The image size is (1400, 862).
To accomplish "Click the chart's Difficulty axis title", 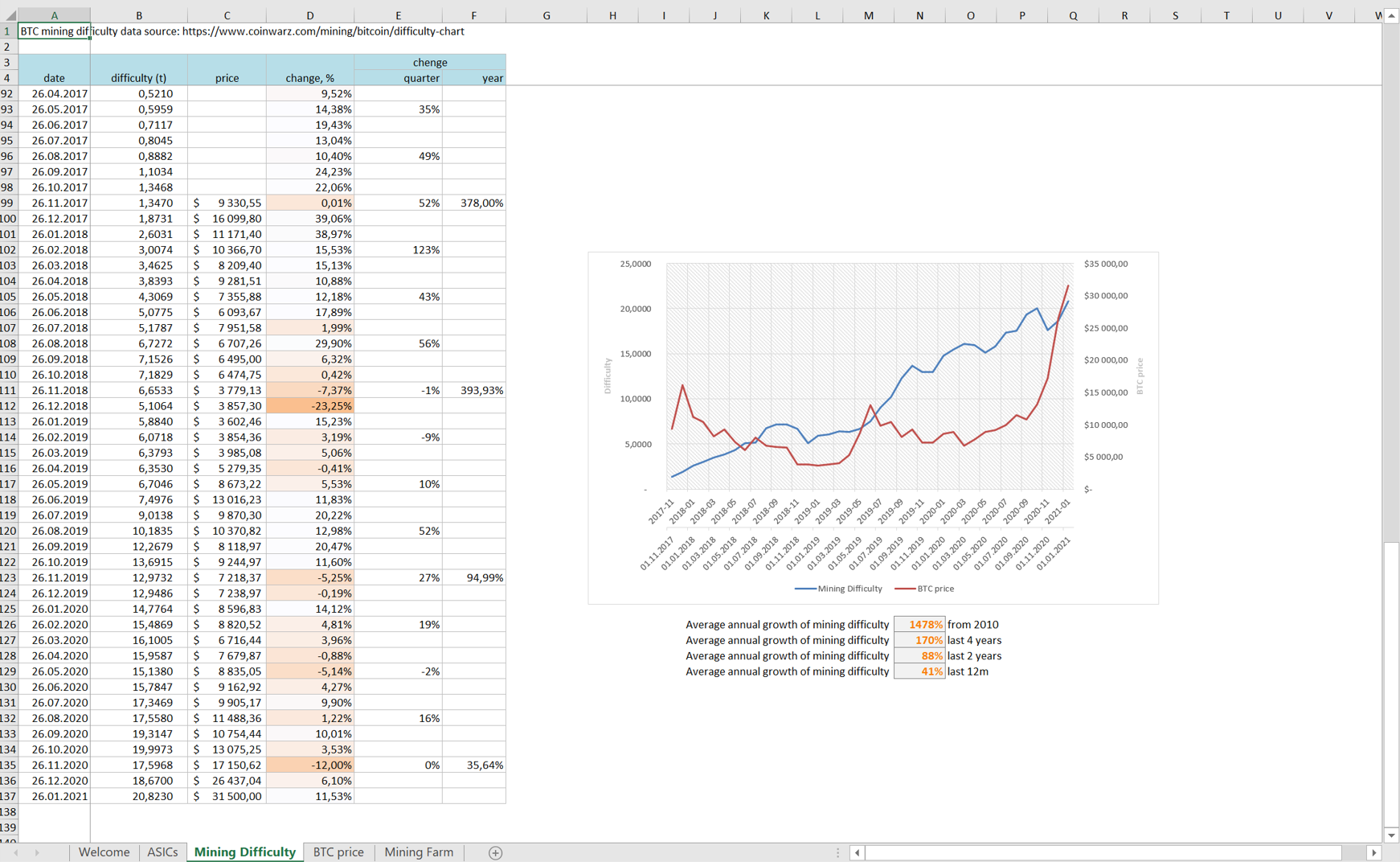I will (608, 376).
